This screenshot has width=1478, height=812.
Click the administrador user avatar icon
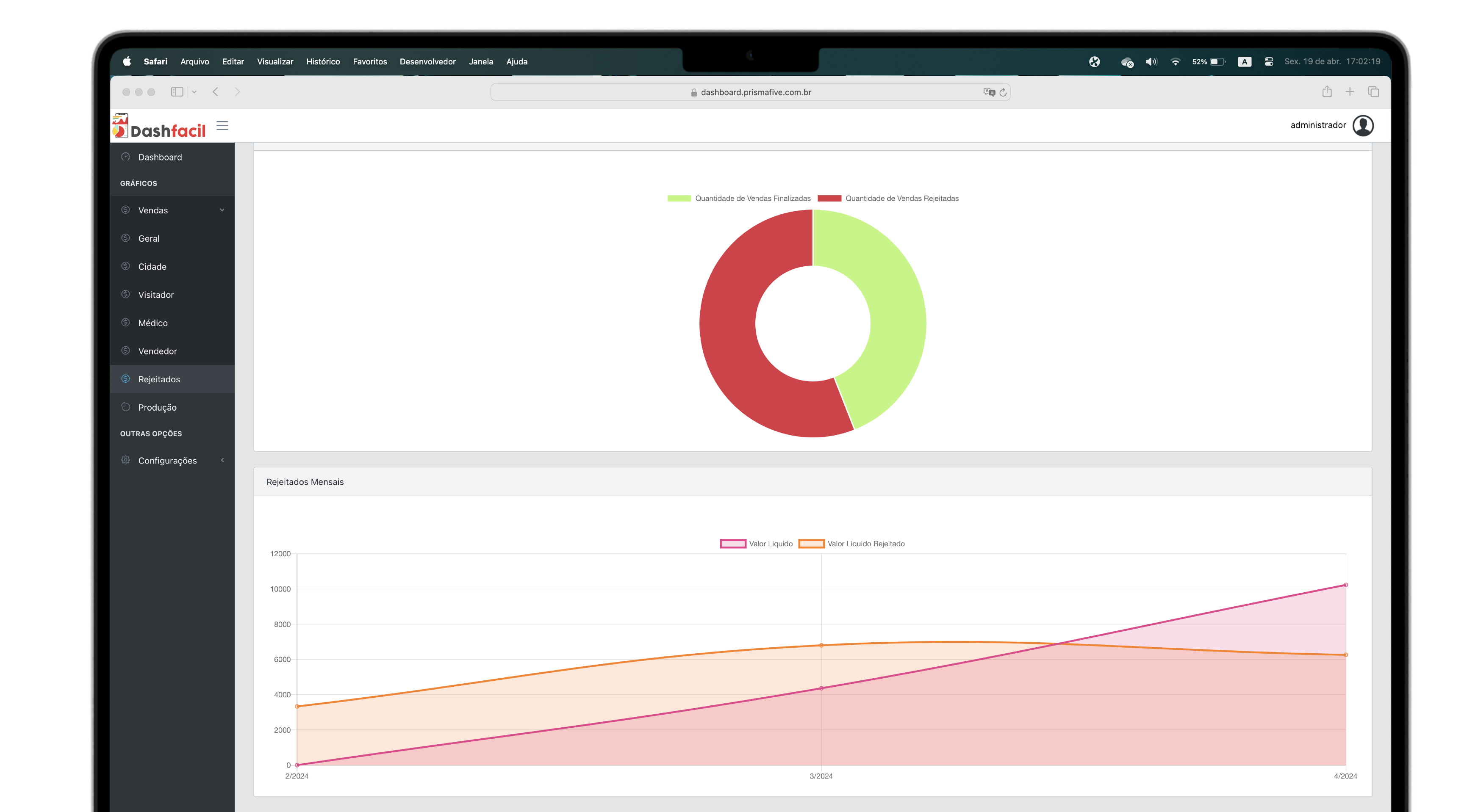[1363, 126]
